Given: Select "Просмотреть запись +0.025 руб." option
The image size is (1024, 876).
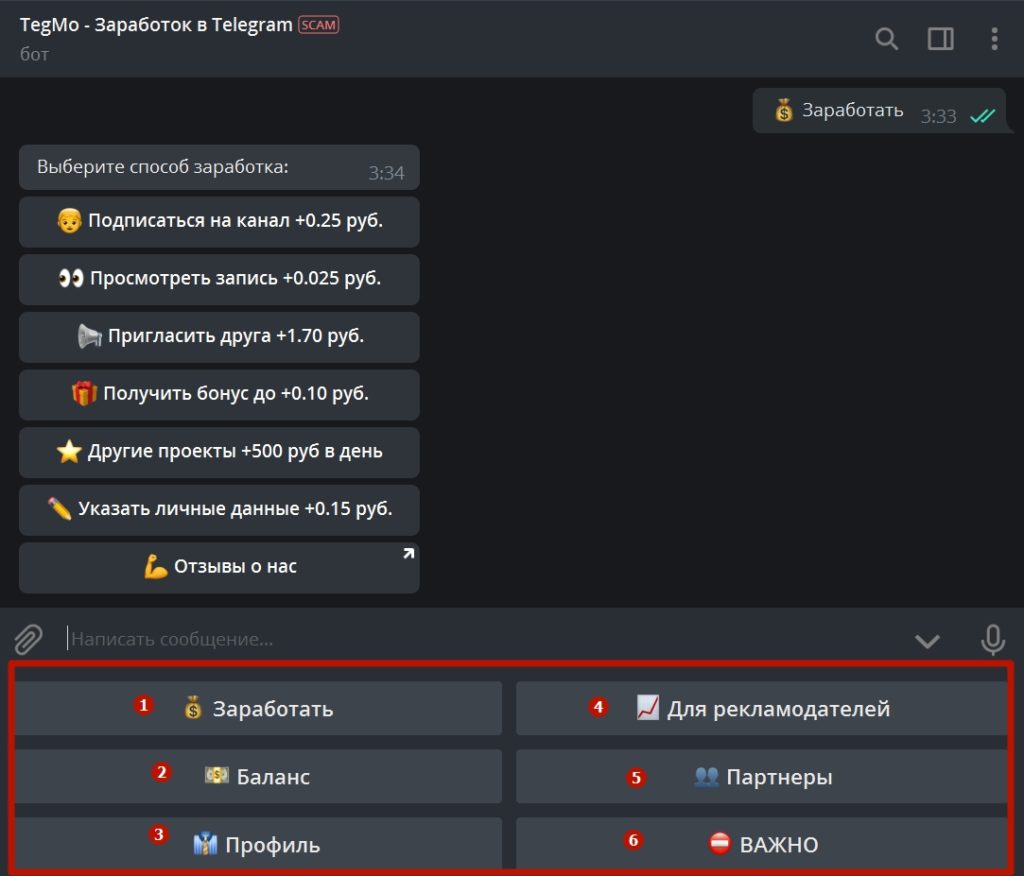Looking at the screenshot, I should click(x=219, y=279).
